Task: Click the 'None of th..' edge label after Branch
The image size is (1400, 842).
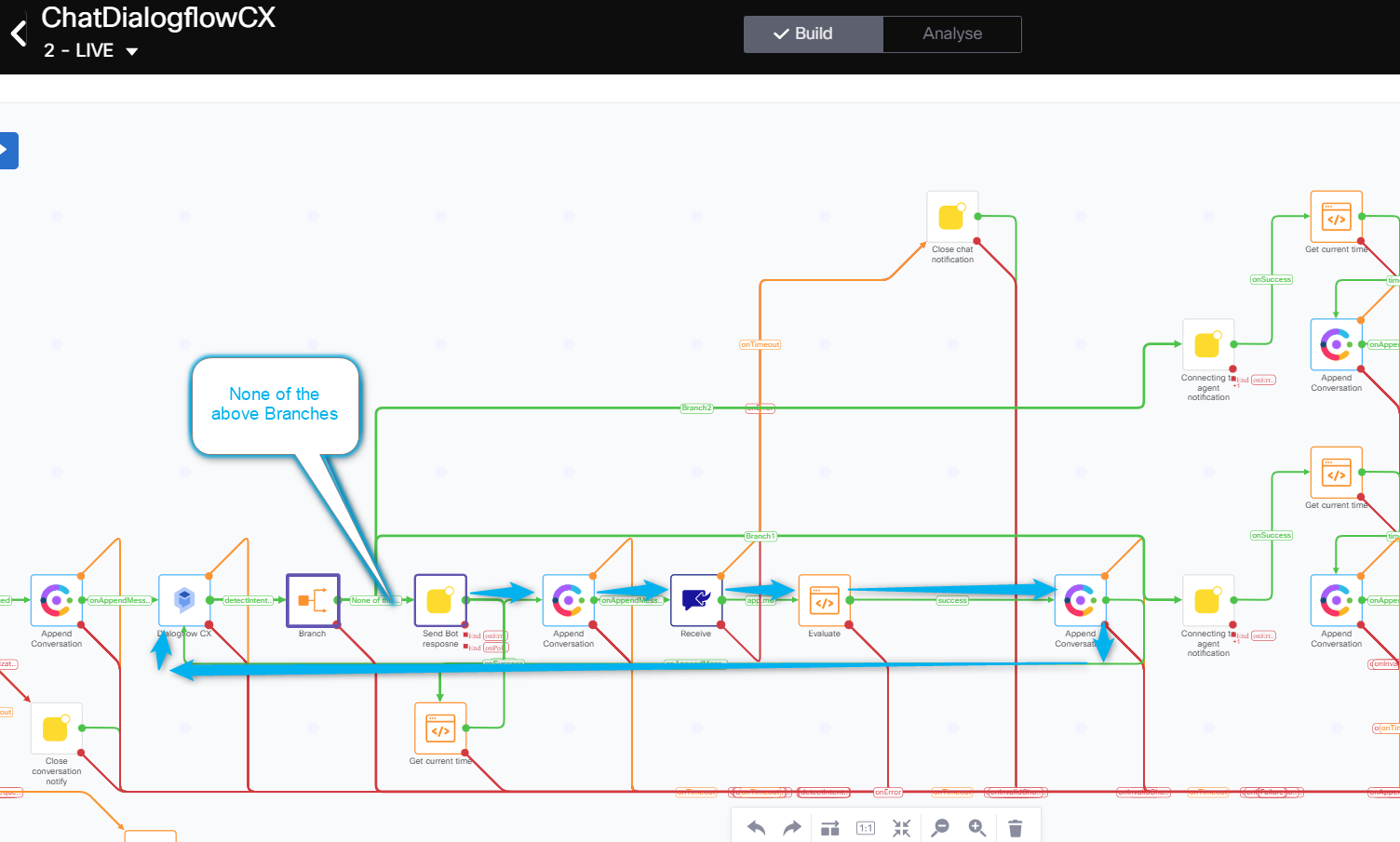Action: coord(375,600)
